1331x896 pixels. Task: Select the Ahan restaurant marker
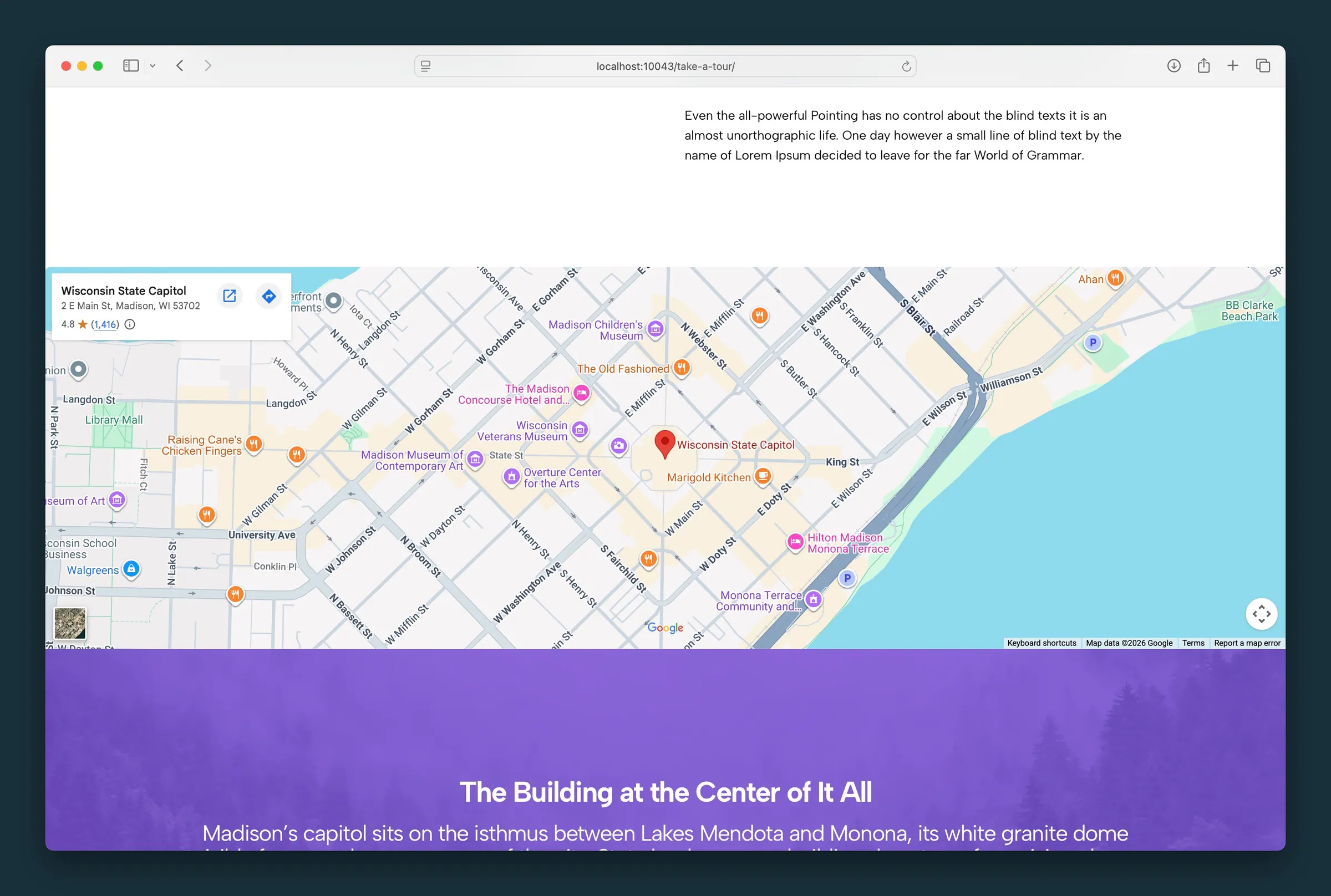pyautogui.click(x=1115, y=278)
